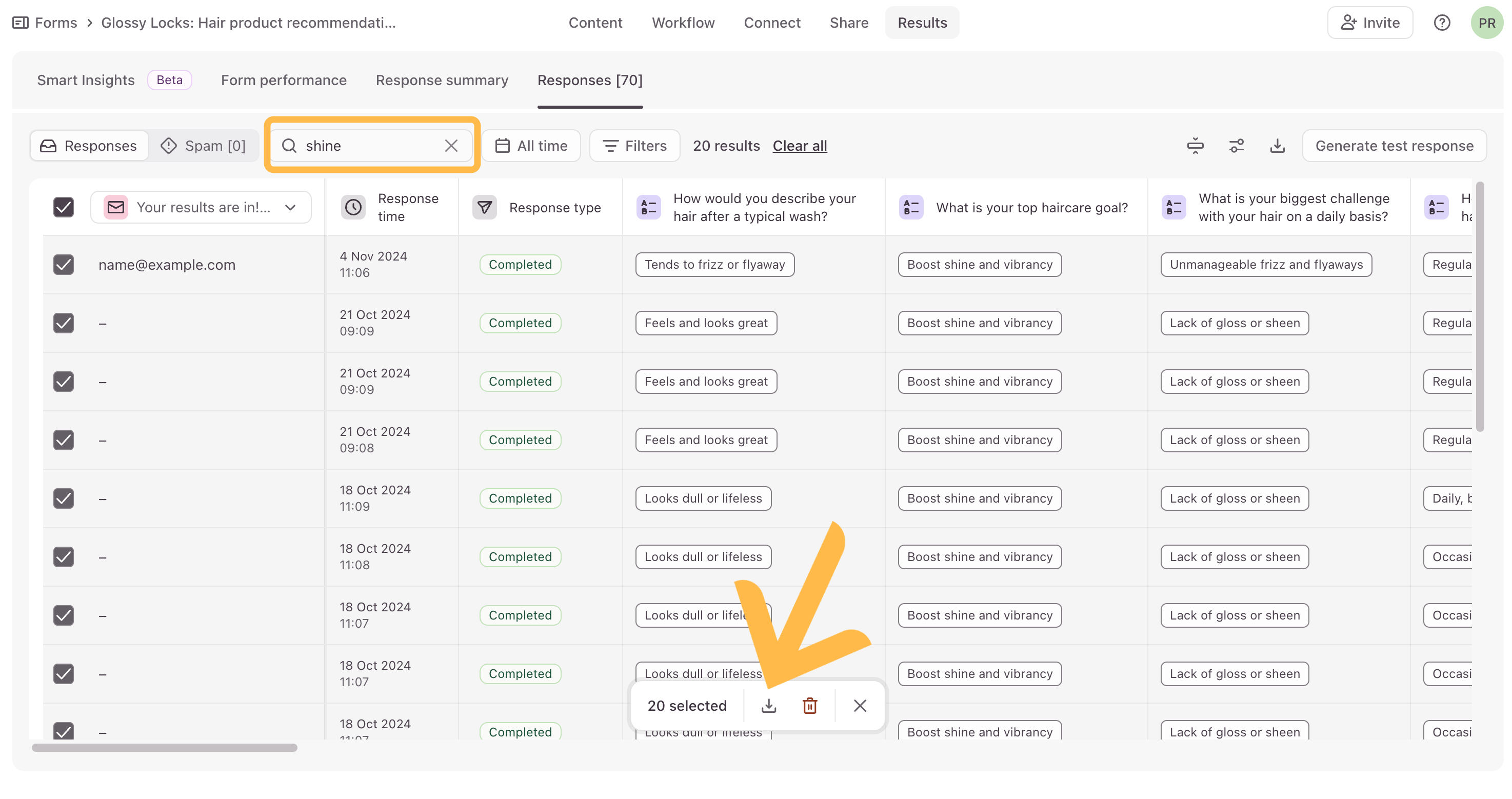Click Generate test response button
This screenshot has width=1512, height=799.
(1394, 146)
